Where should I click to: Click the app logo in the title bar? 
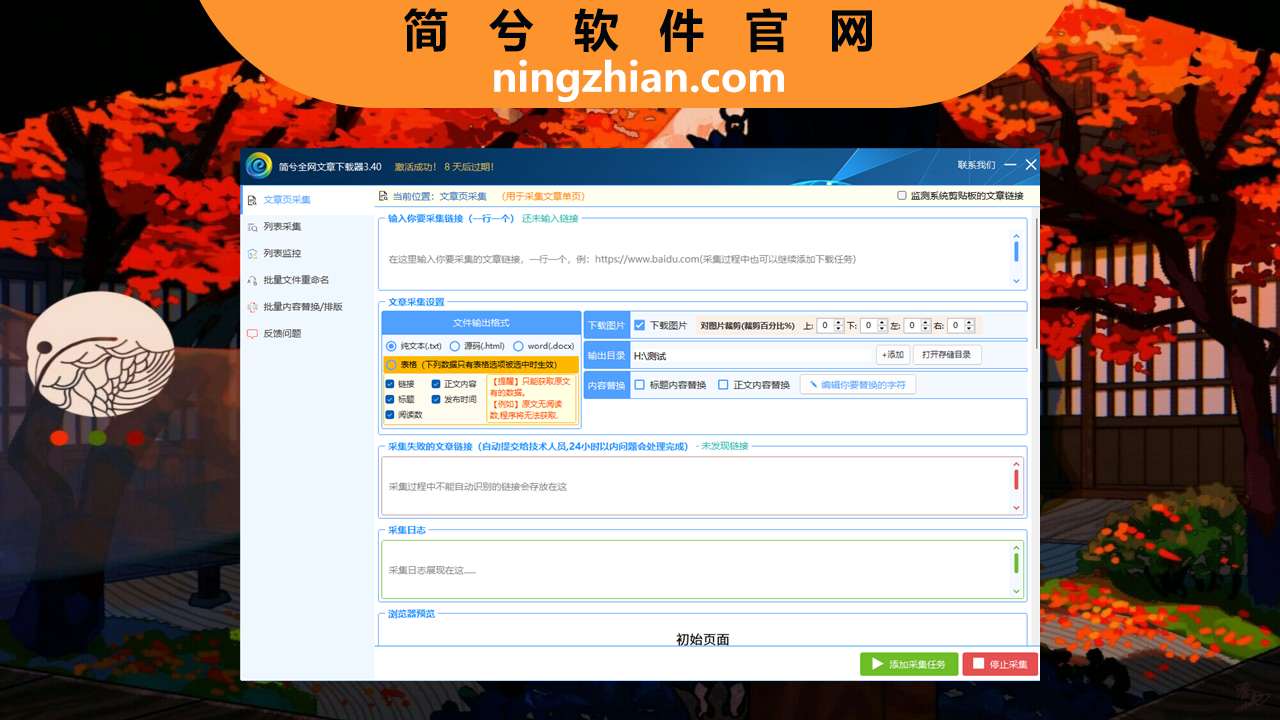259,166
